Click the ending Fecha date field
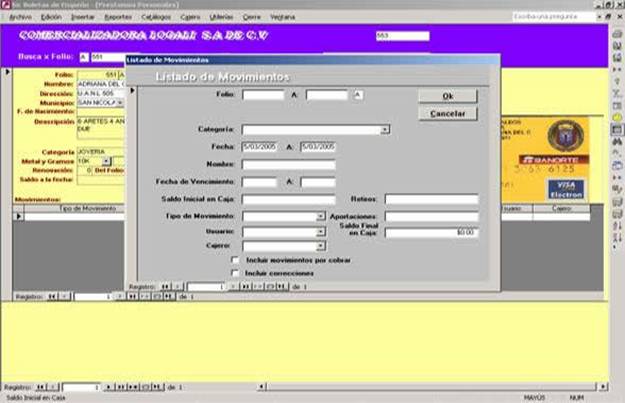 tap(318, 147)
